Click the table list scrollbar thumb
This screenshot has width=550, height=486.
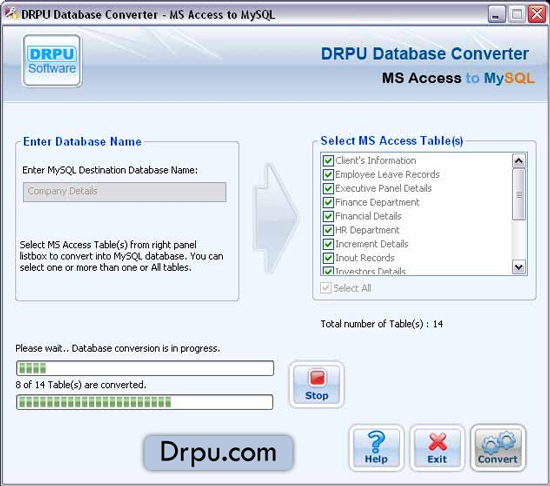(519, 194)
